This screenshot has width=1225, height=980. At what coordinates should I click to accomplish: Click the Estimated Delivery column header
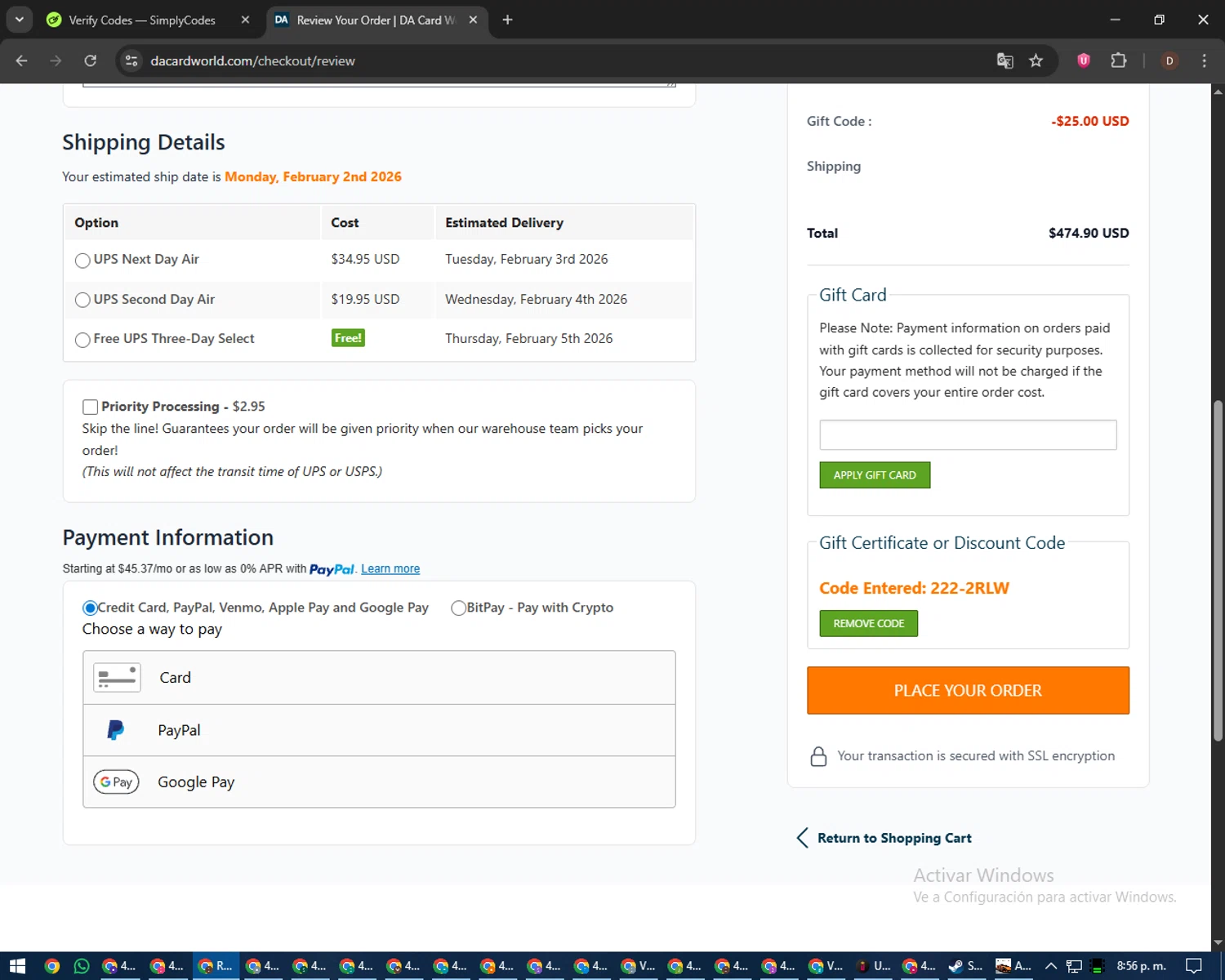point(504,222)
